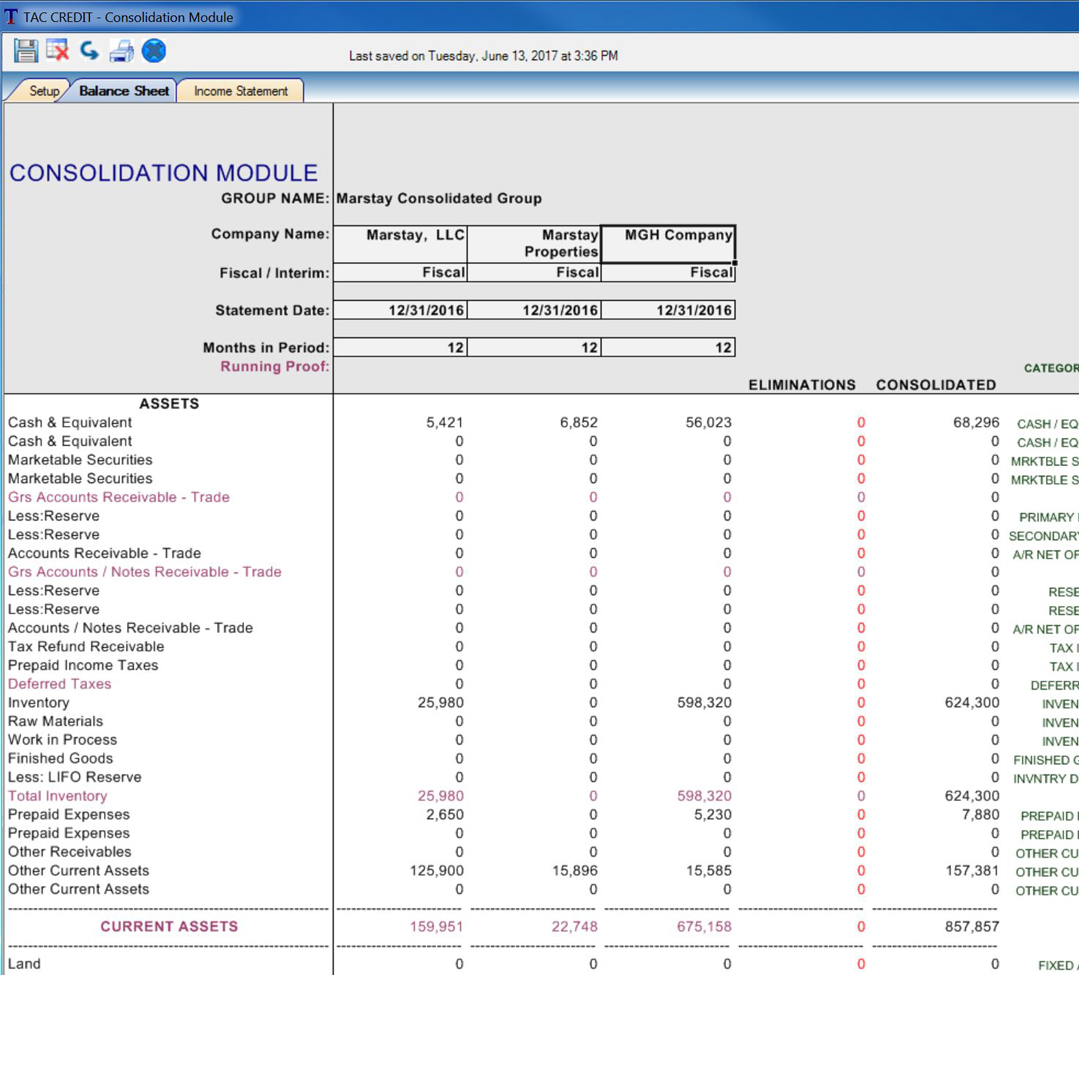Click the Fiscal cell under Marstay, LLC

(x=400, y=273)
